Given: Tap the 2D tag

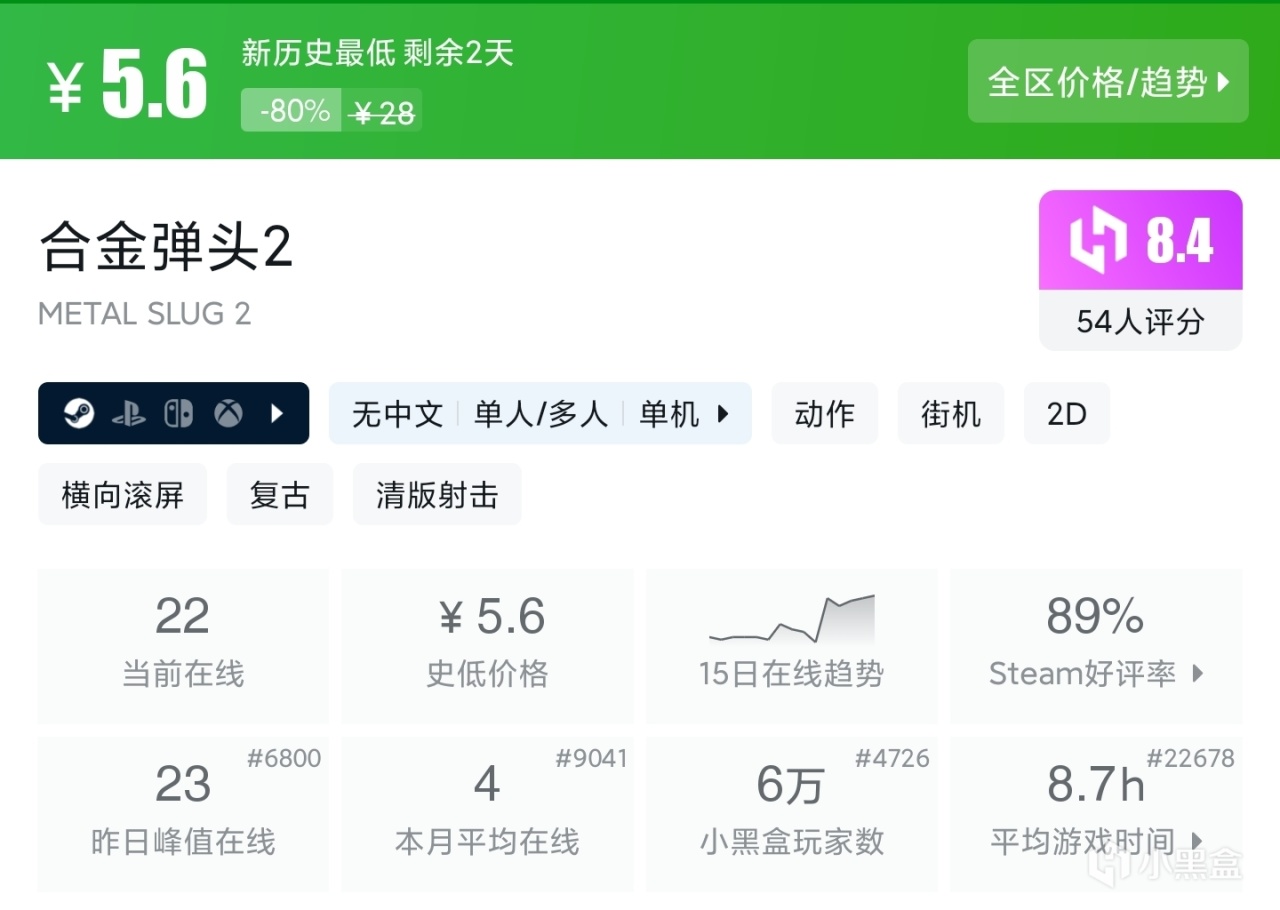Looking at the screenshot, I should [1066, 413].
